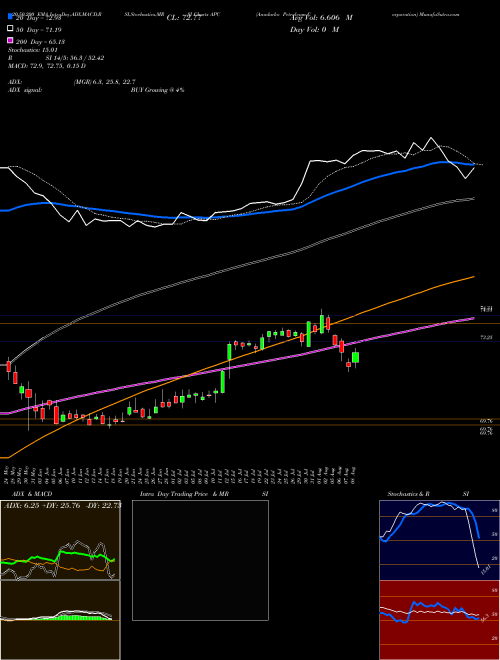Click the 'Avg Vol: 6.606 M' value

click(321, 18)
